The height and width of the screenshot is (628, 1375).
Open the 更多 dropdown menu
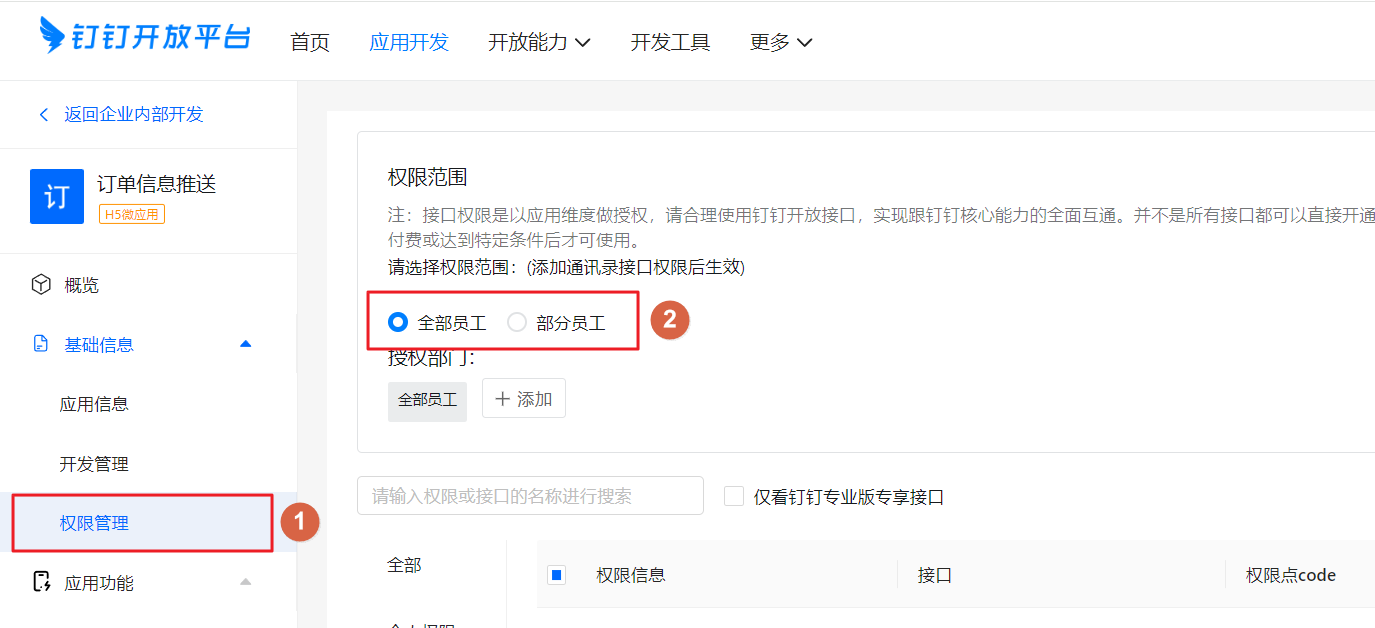pos(781,42)
